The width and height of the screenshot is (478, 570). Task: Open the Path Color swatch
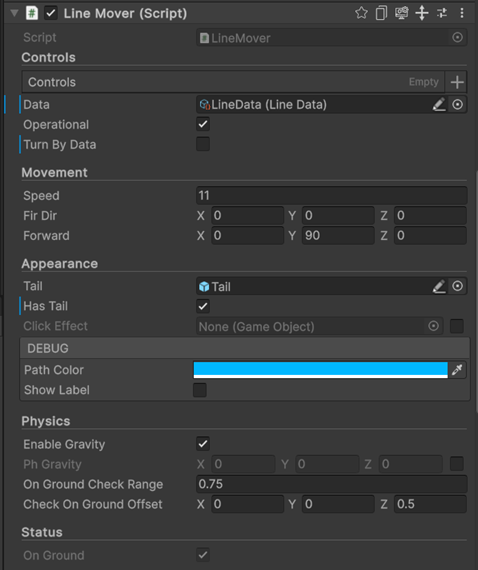coord(320,370)
